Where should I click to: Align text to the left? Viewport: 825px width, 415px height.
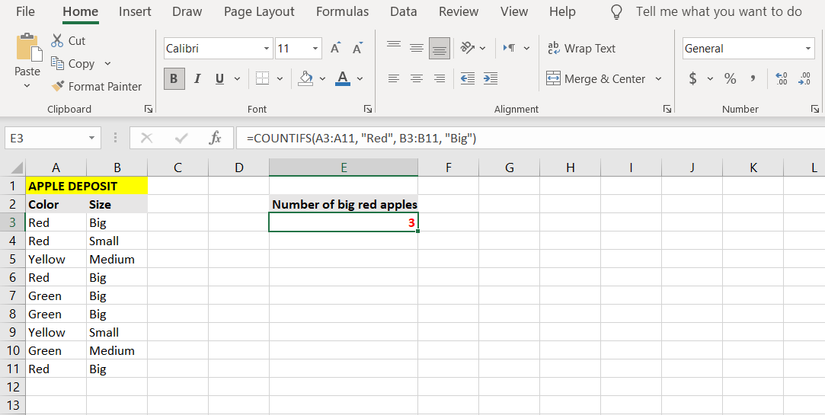click(x=394, y=79)
